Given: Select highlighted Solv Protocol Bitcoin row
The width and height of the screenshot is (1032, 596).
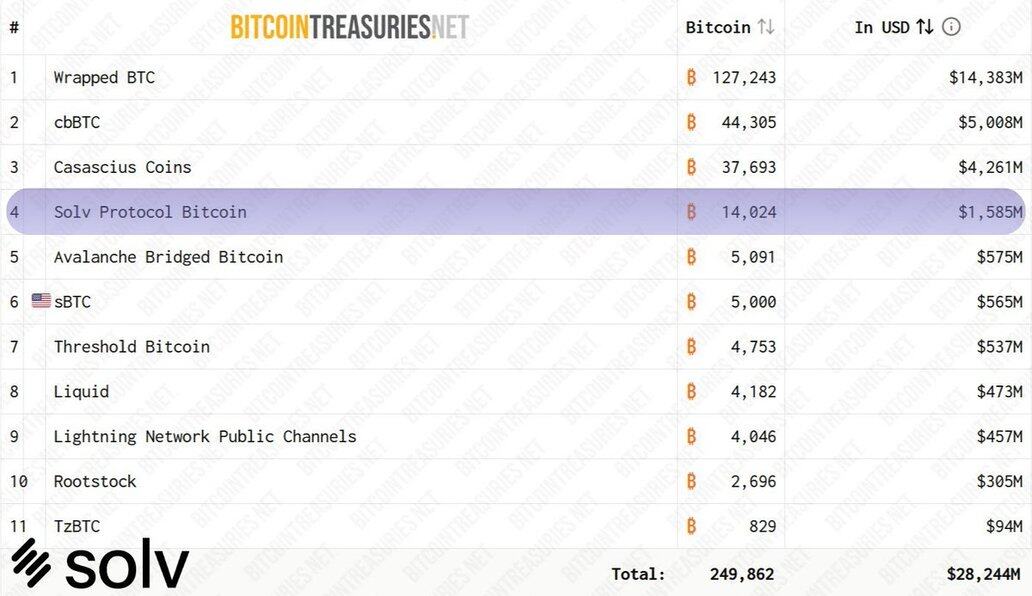Looking at the screenshot, I should pyautogui.click(x=516, y=212).
